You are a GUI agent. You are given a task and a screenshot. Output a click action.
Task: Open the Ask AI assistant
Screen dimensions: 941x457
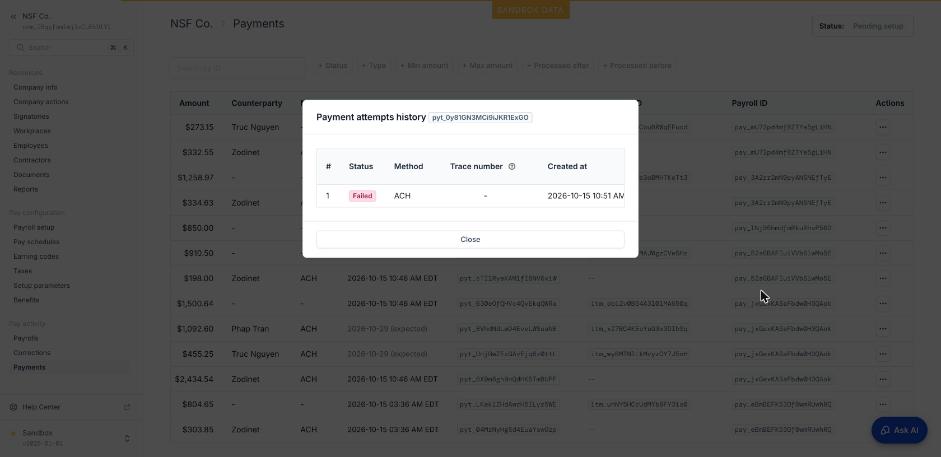point(899,430)
